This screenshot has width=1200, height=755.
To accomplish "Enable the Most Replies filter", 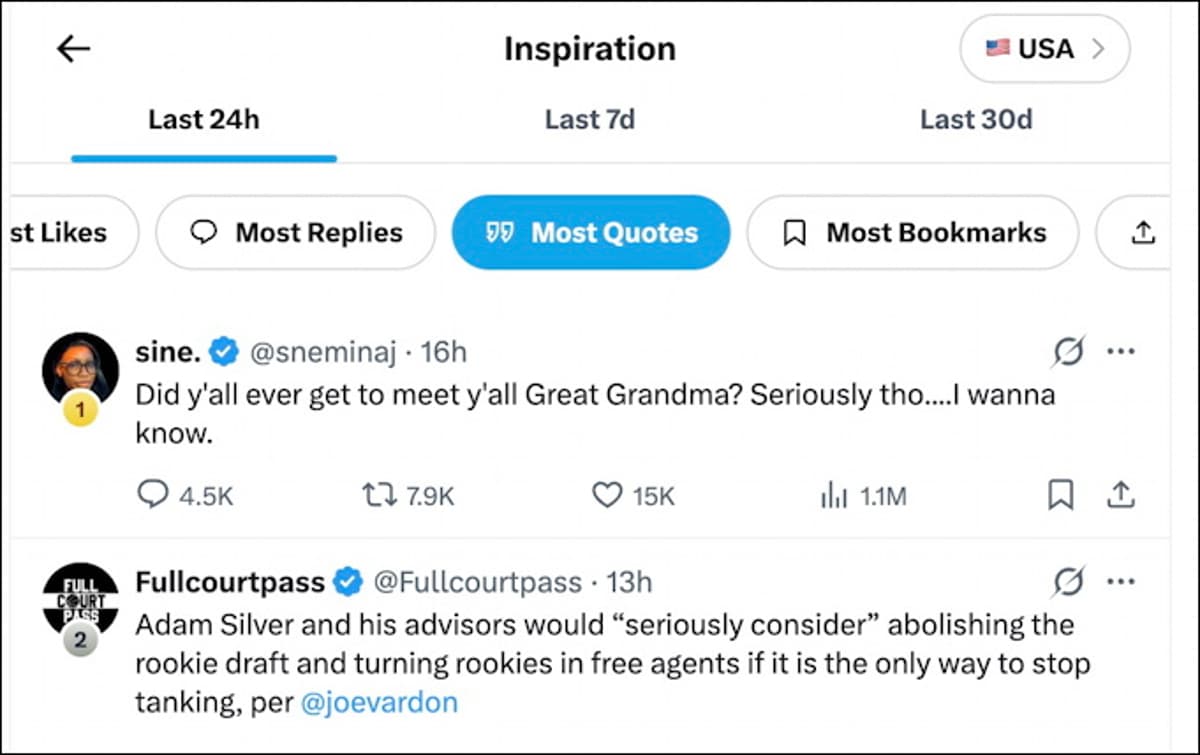I will point(295,232).
